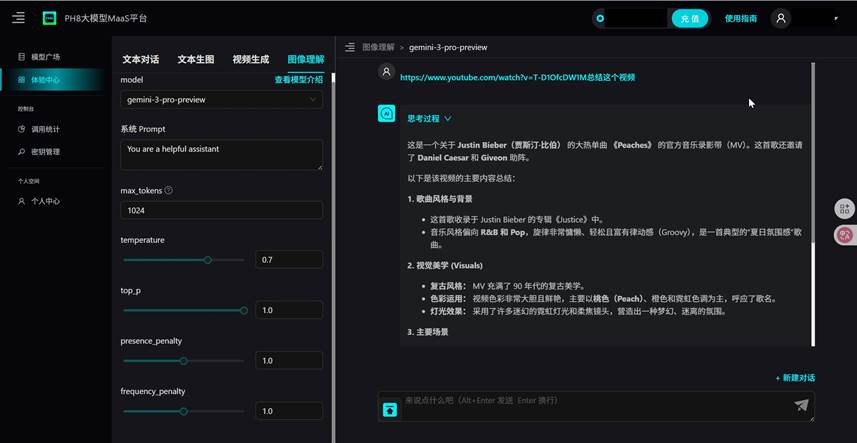Click the settings panel vertical scrollbar
This screenshot has width=857, height=443.
(333, 257)
